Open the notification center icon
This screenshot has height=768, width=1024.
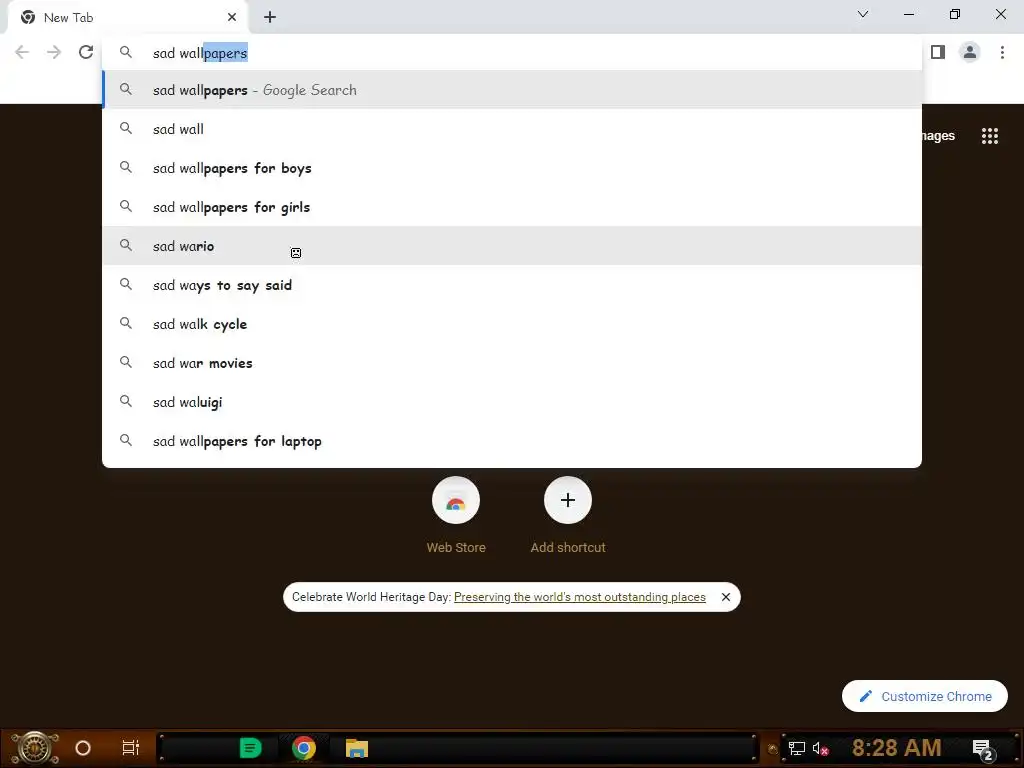[x=983, y=750]
